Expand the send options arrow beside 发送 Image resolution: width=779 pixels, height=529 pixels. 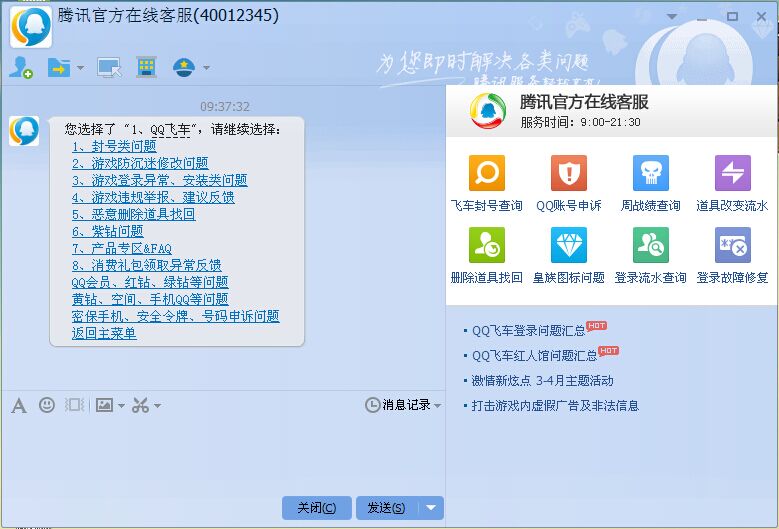pyautogui.click(x=431, y=508)
